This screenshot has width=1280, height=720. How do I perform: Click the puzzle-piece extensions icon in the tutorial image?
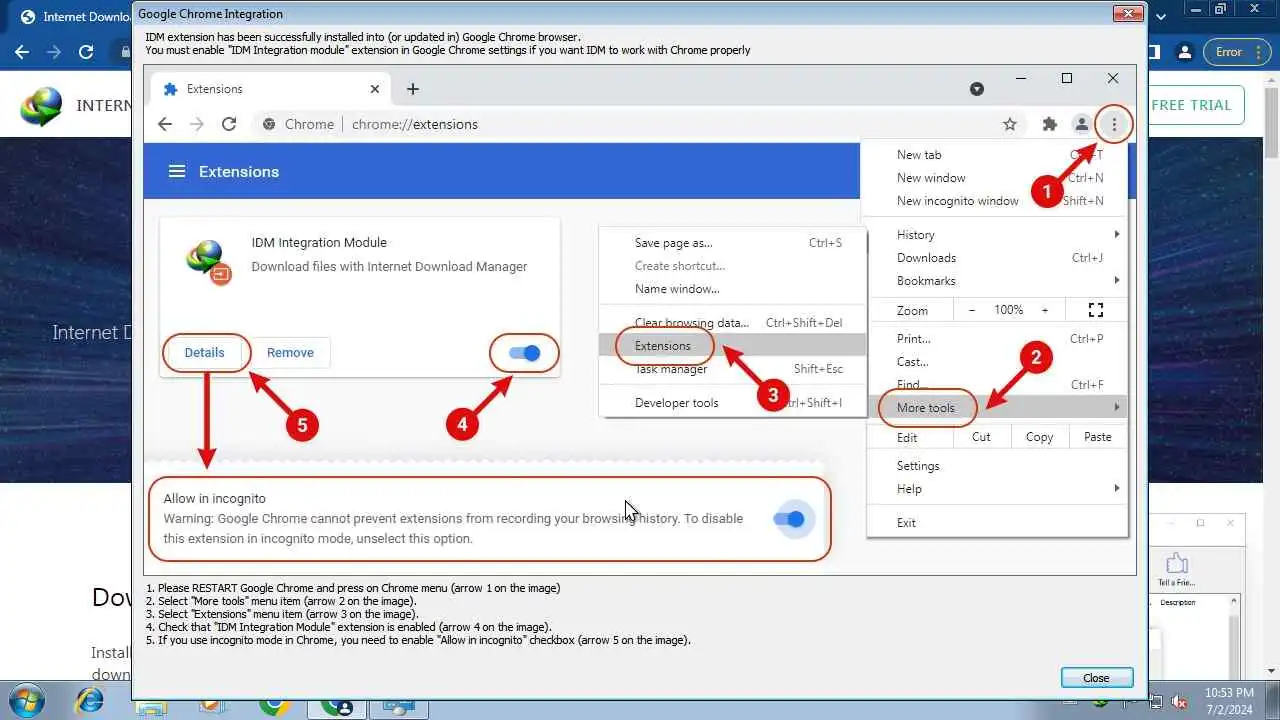click(1049, 124)
